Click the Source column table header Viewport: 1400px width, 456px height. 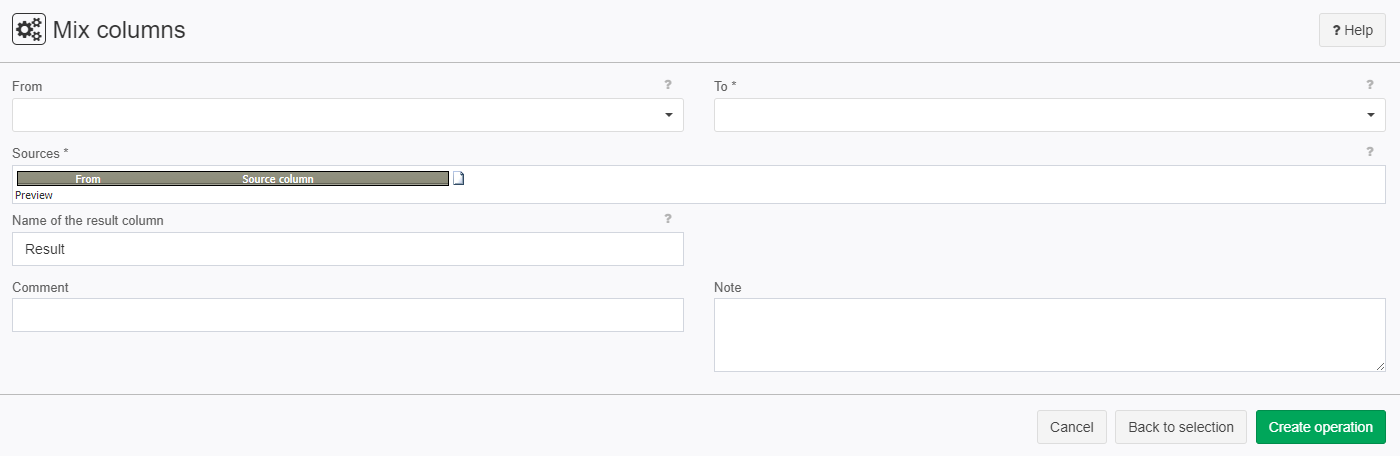click(278, 179)
